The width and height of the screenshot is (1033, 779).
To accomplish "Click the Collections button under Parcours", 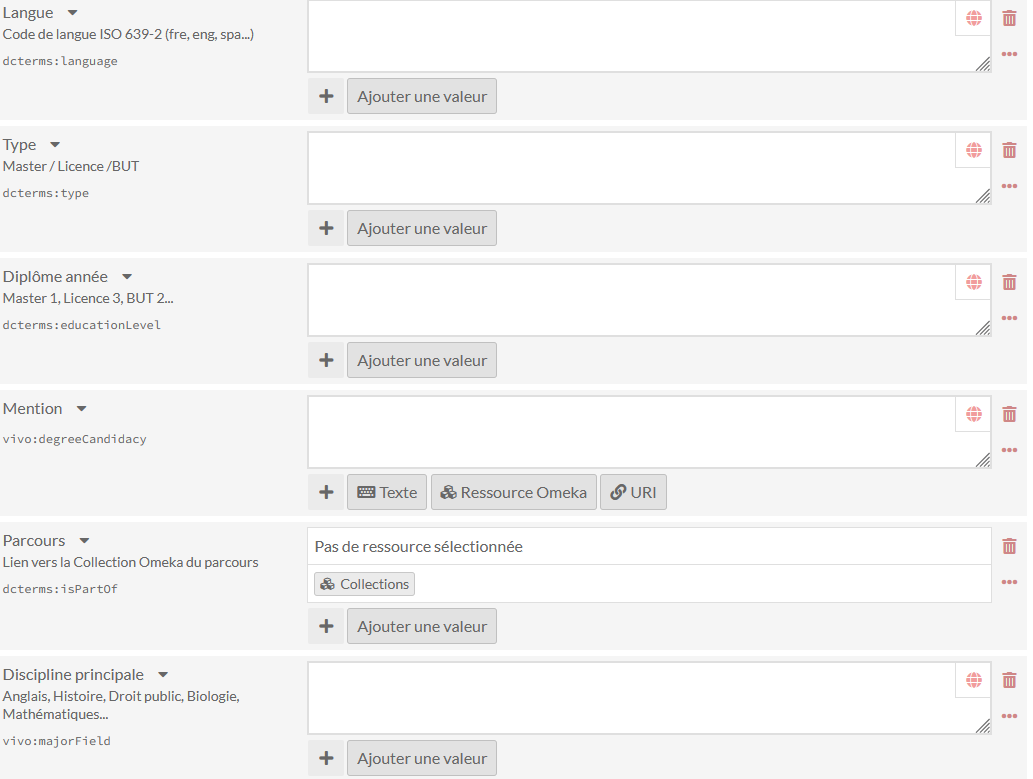I will 365,584.
